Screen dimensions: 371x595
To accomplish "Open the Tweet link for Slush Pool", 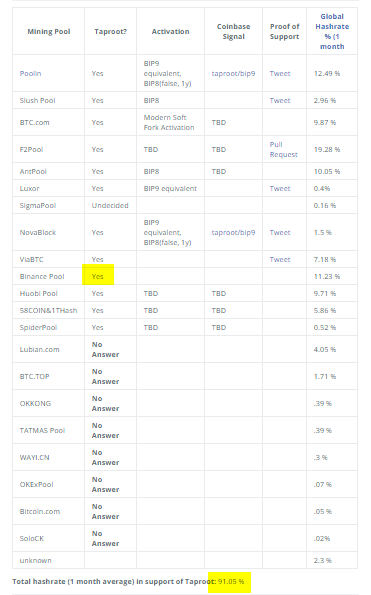I will pos(280,100).
